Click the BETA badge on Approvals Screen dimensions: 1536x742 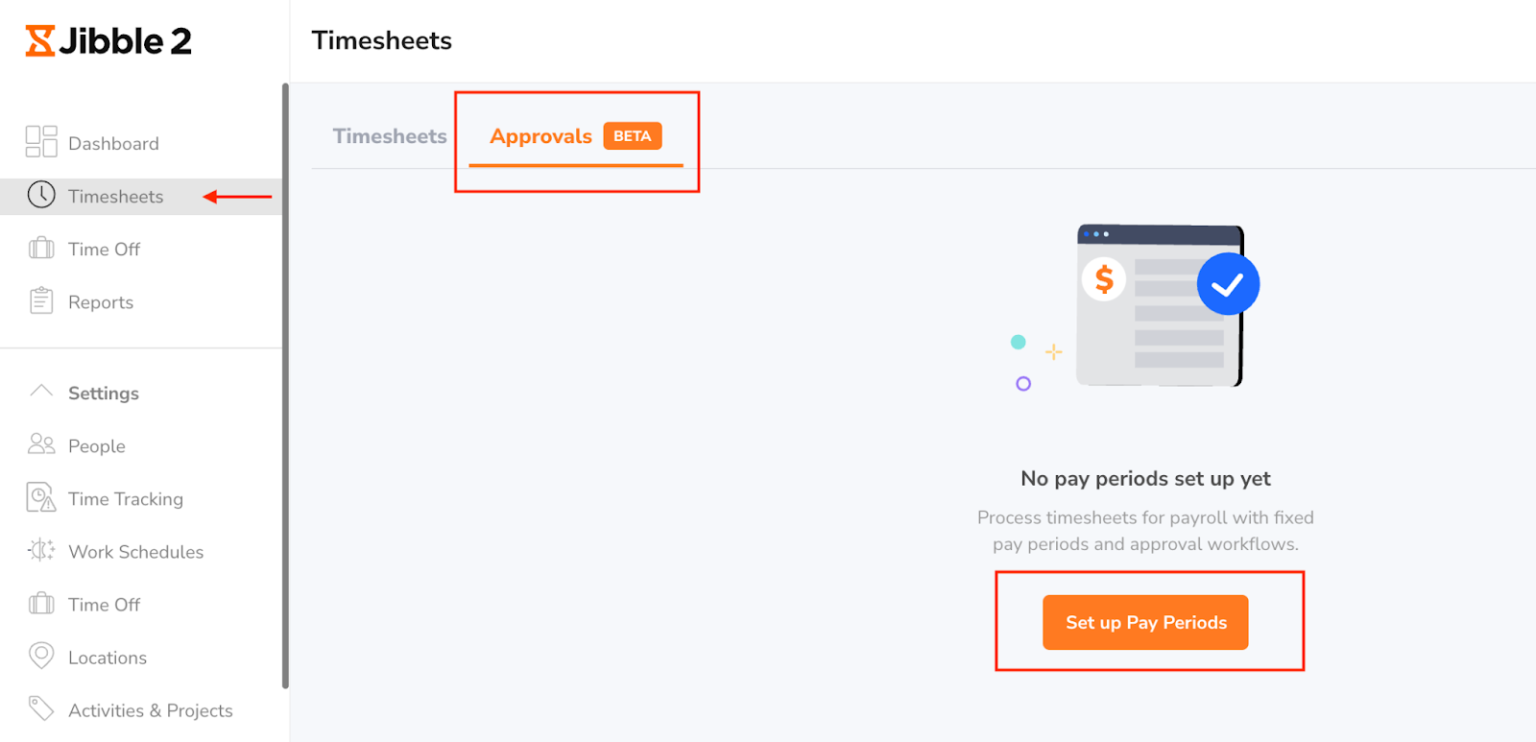point(632,135)
